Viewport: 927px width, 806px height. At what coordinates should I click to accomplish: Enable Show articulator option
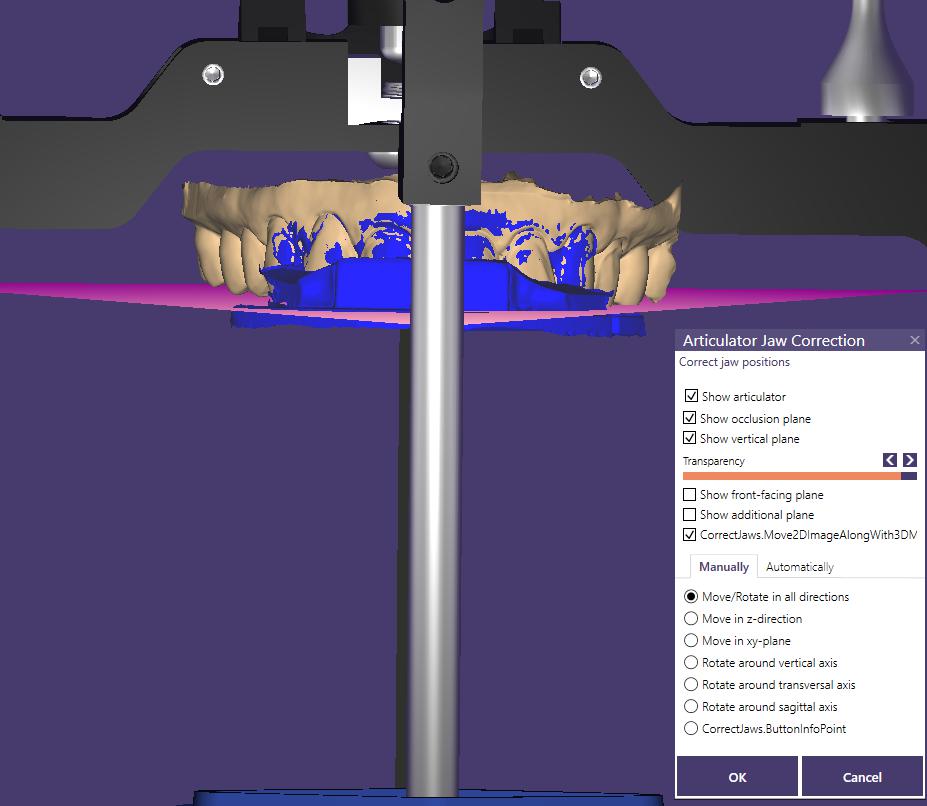point(691,396)
